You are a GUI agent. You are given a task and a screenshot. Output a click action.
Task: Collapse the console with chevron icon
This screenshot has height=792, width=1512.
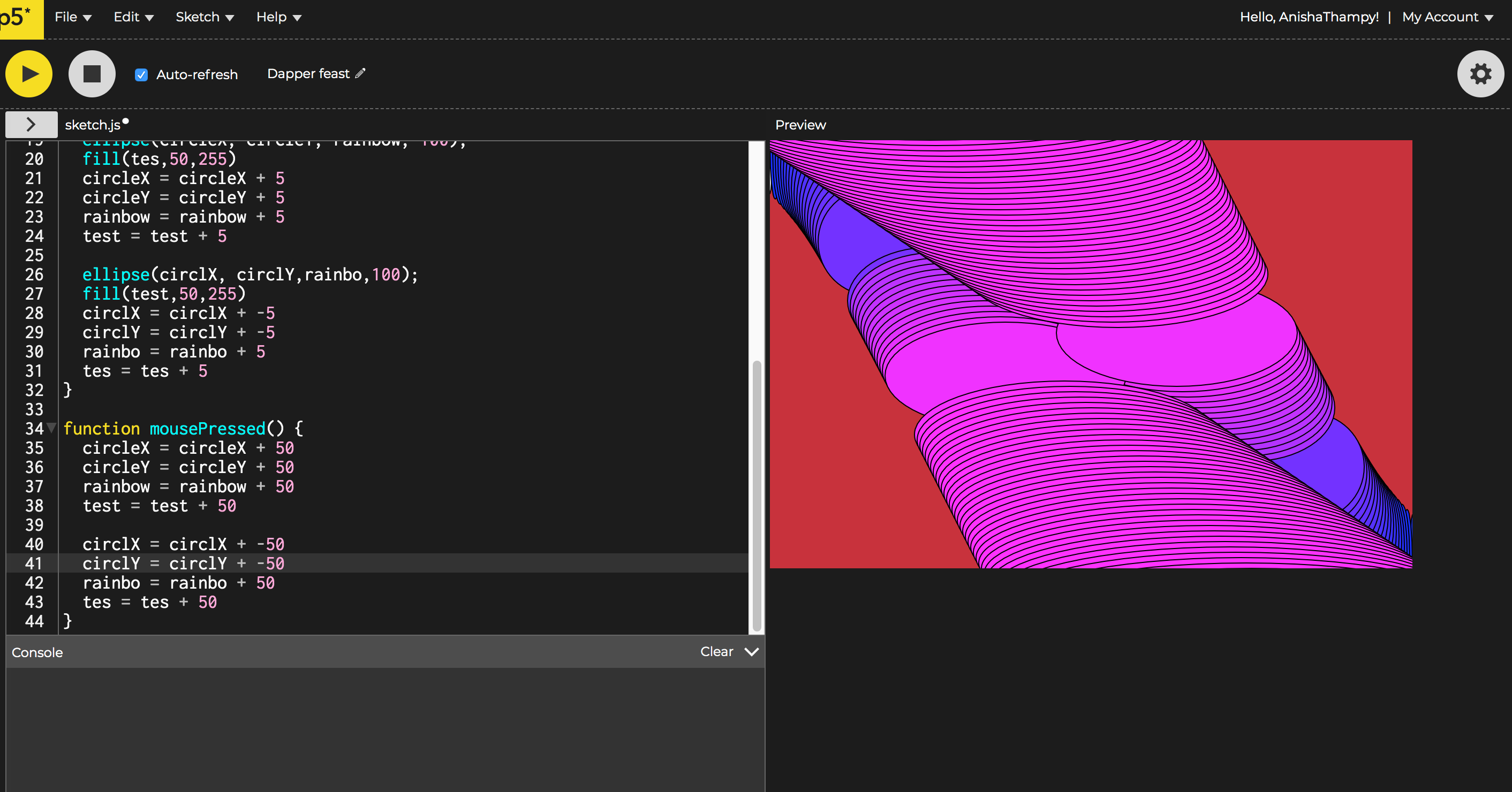pos(751,652)
